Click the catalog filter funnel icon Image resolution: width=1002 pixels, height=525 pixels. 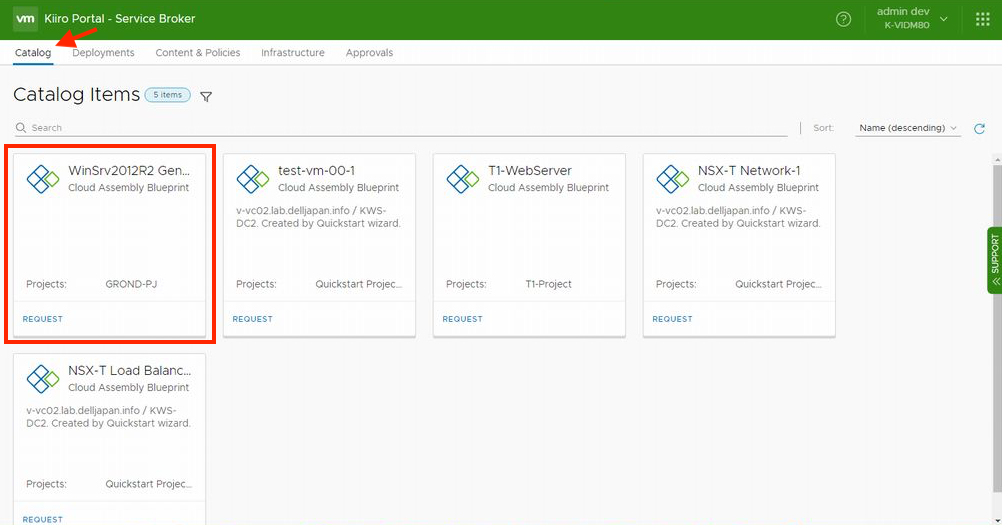click(x=206, y=96)
